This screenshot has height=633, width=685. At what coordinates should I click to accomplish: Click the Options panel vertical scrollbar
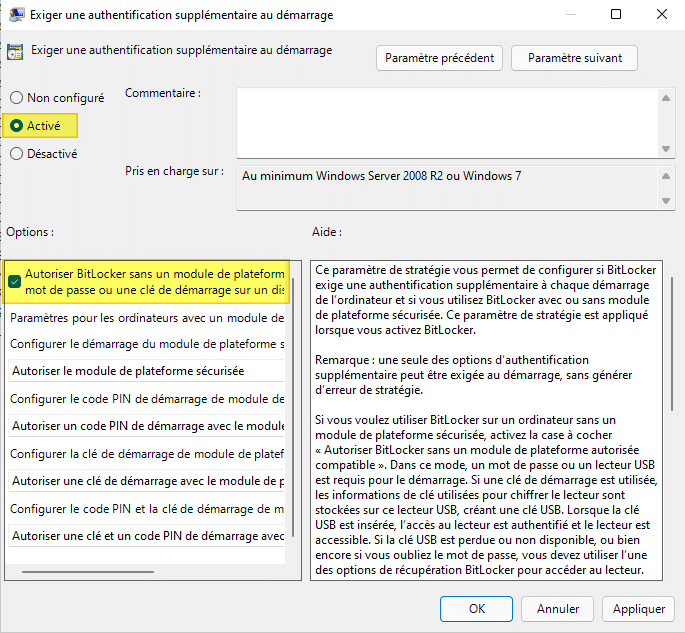coord(293,407)
